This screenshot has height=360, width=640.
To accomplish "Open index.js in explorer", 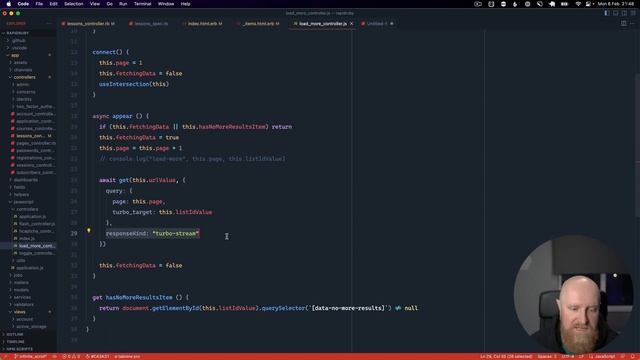I will tap(27, 238).
